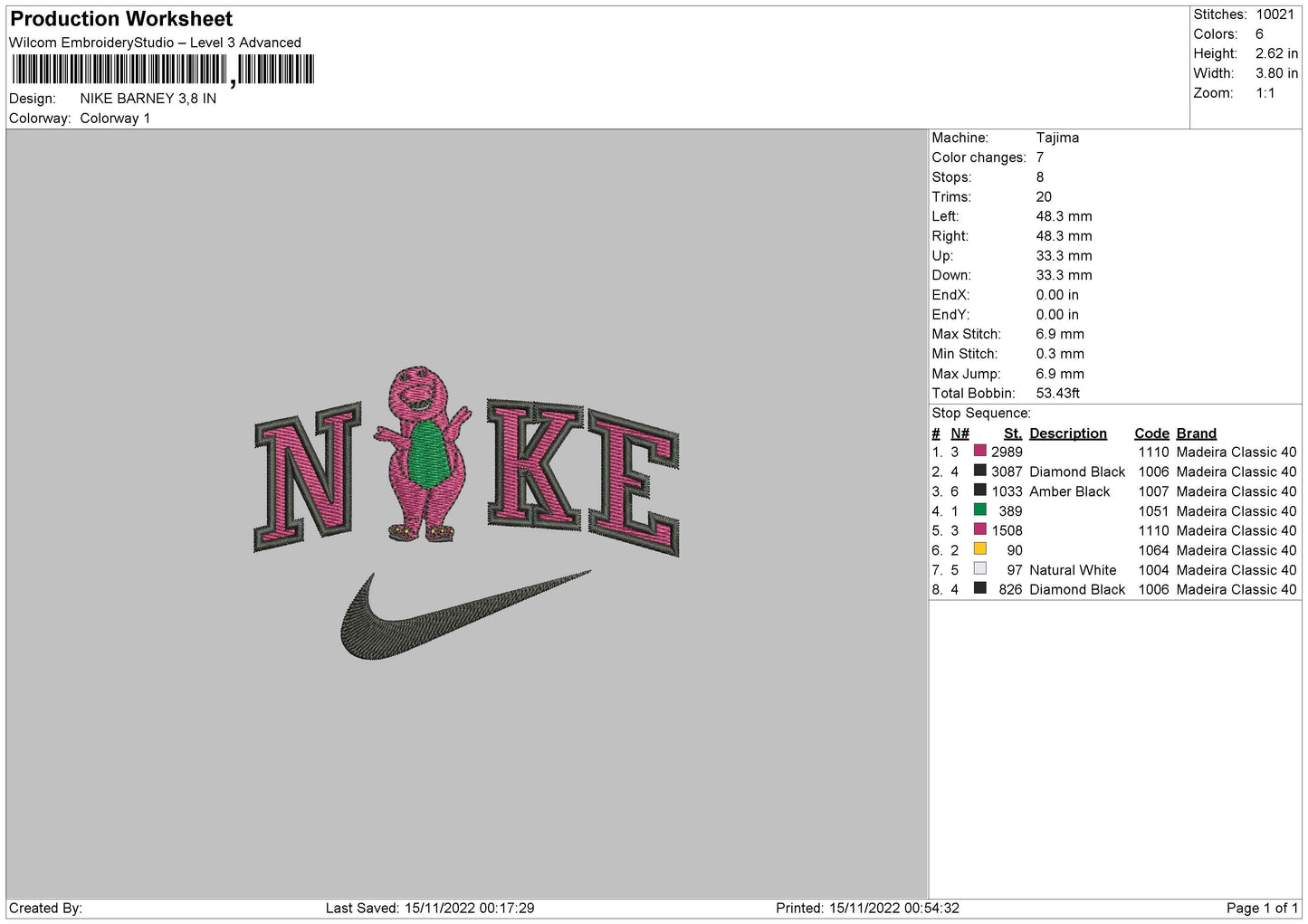Click the N# column header
1308x924 pixels.
pyautogui.click(x=960, y=433)
